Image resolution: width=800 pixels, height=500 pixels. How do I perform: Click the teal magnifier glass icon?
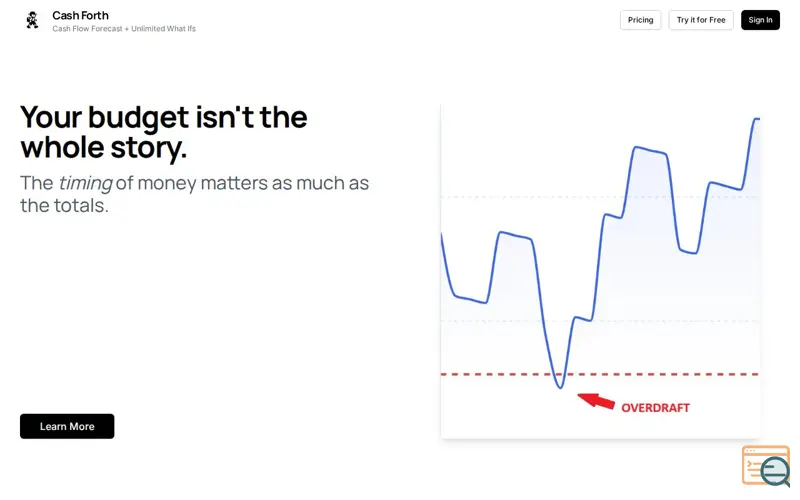pos(776,471)
